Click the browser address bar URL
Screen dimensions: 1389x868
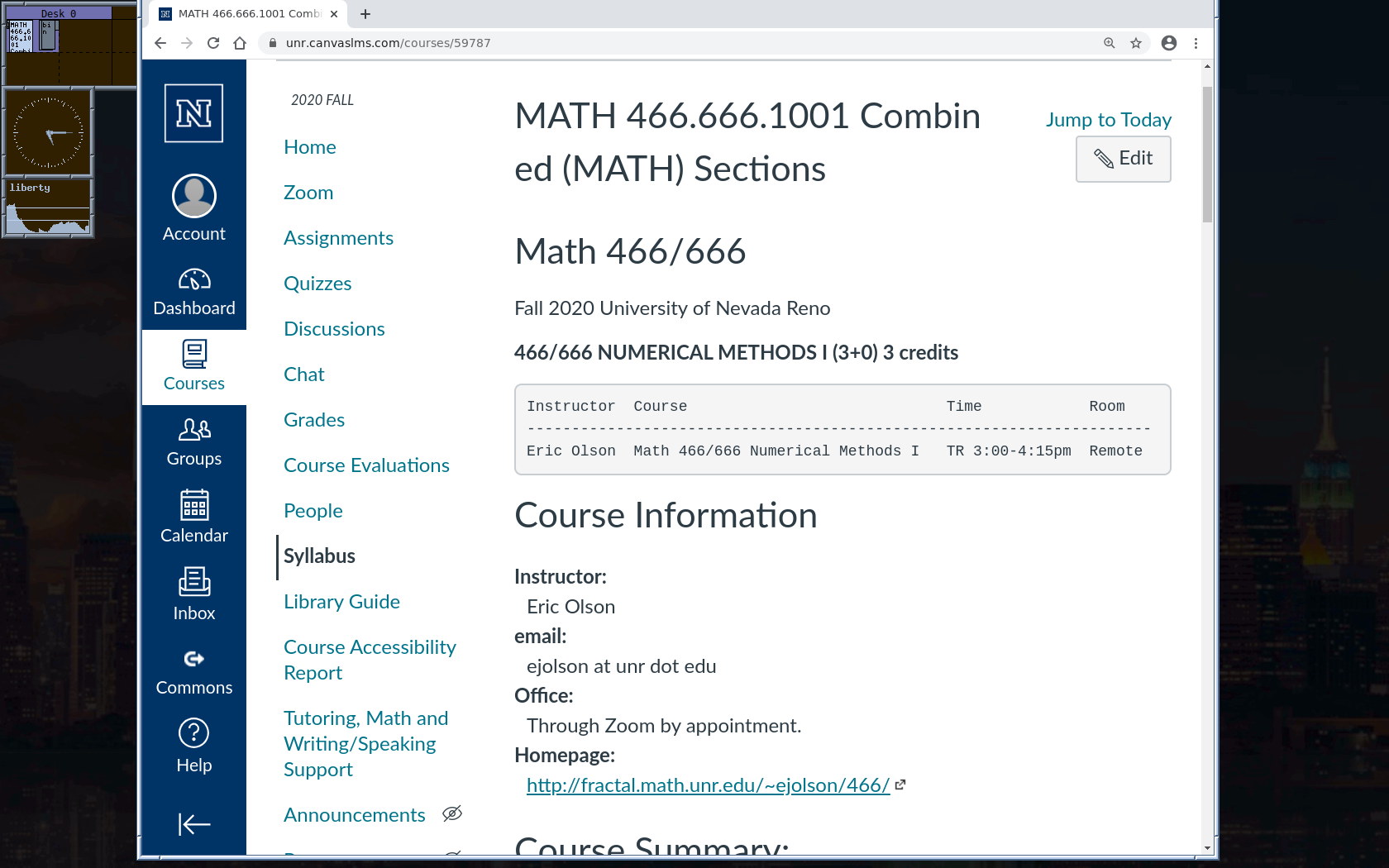pos(389,43)
